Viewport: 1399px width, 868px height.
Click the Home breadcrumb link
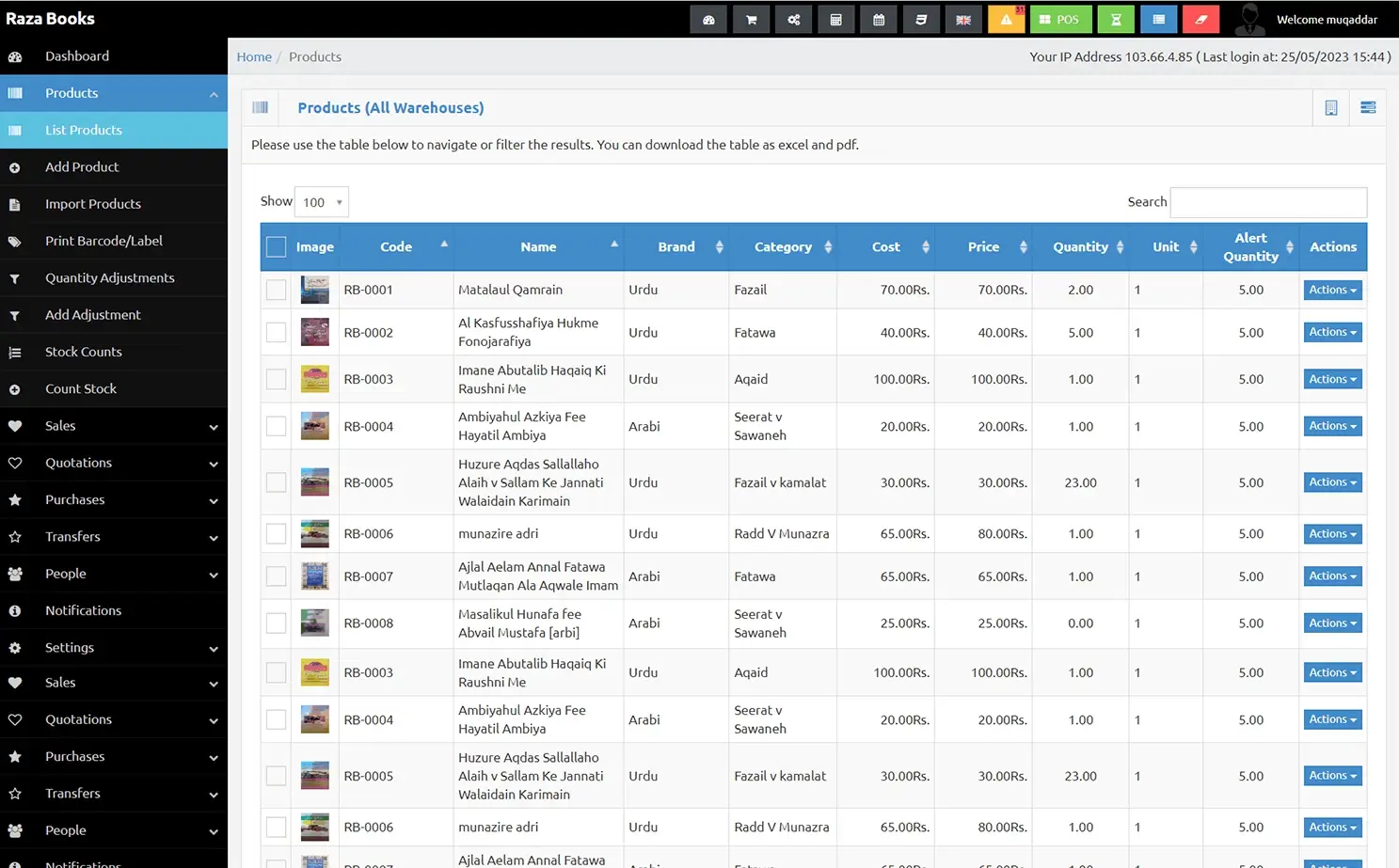pos(254,56)
